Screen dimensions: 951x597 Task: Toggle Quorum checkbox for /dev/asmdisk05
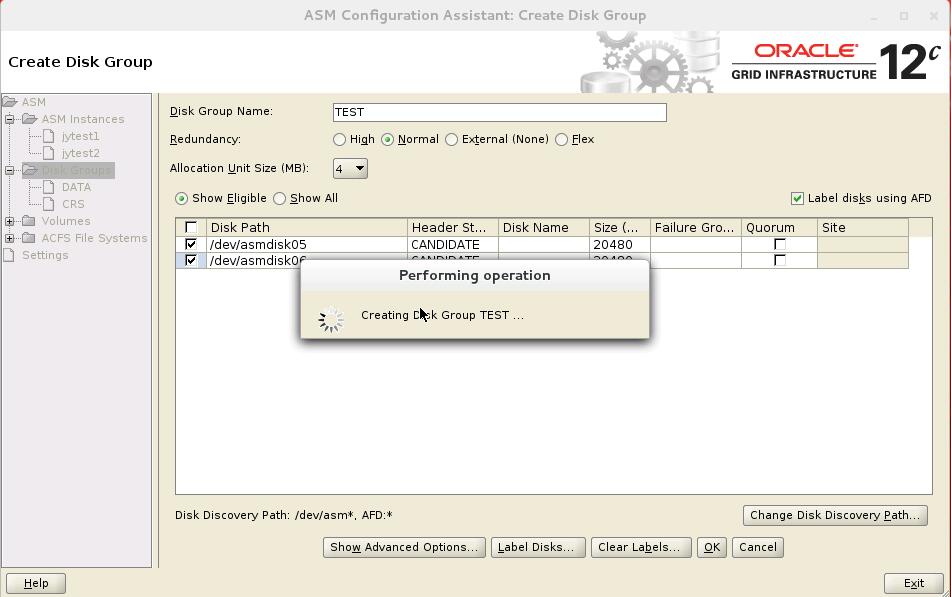coord(780,245)
